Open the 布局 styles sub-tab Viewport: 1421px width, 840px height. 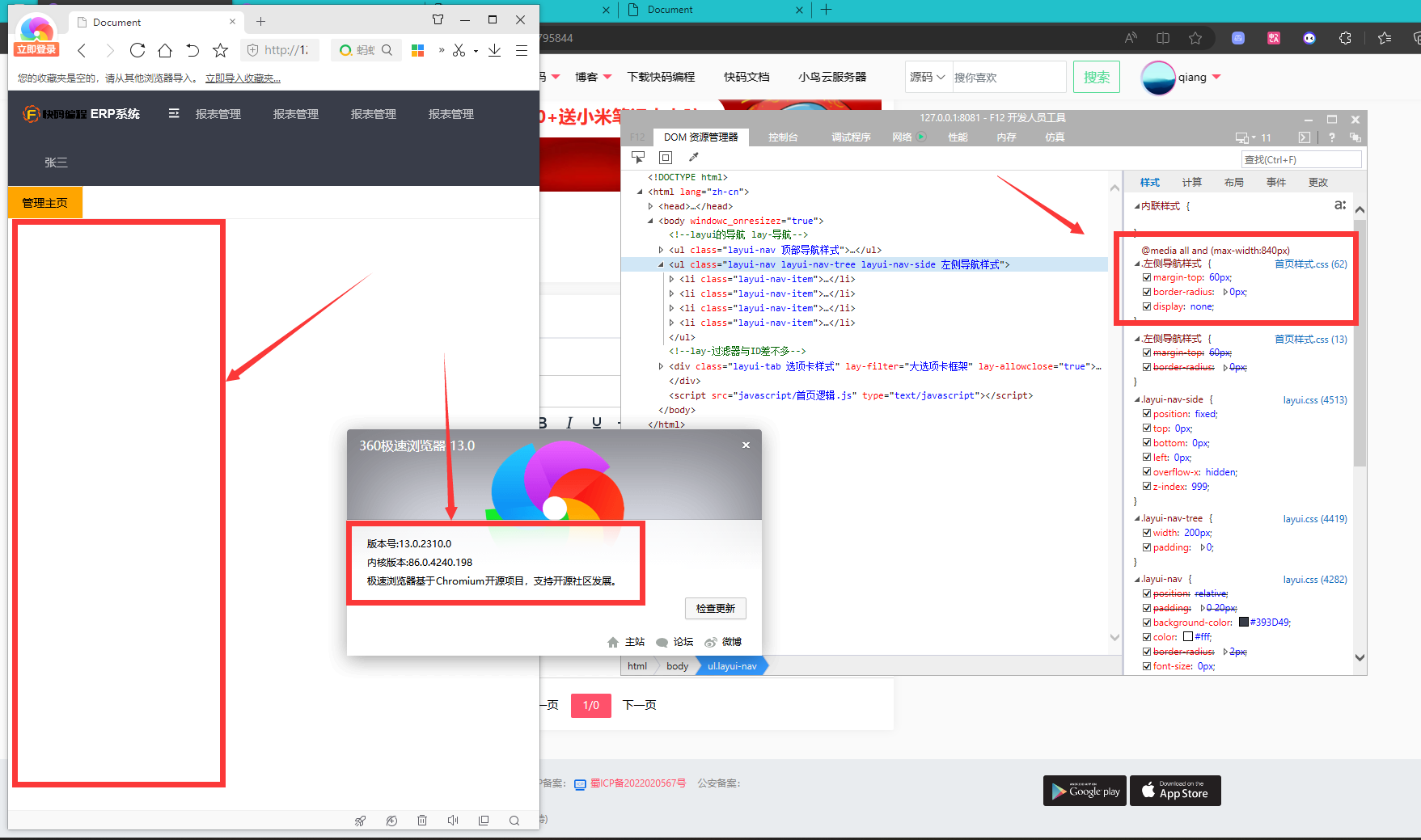[1233, 183]
